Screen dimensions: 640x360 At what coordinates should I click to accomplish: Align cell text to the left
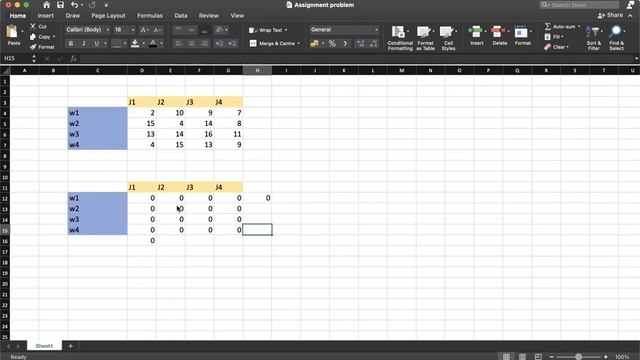pyautogui.click(x=178, y=43)
